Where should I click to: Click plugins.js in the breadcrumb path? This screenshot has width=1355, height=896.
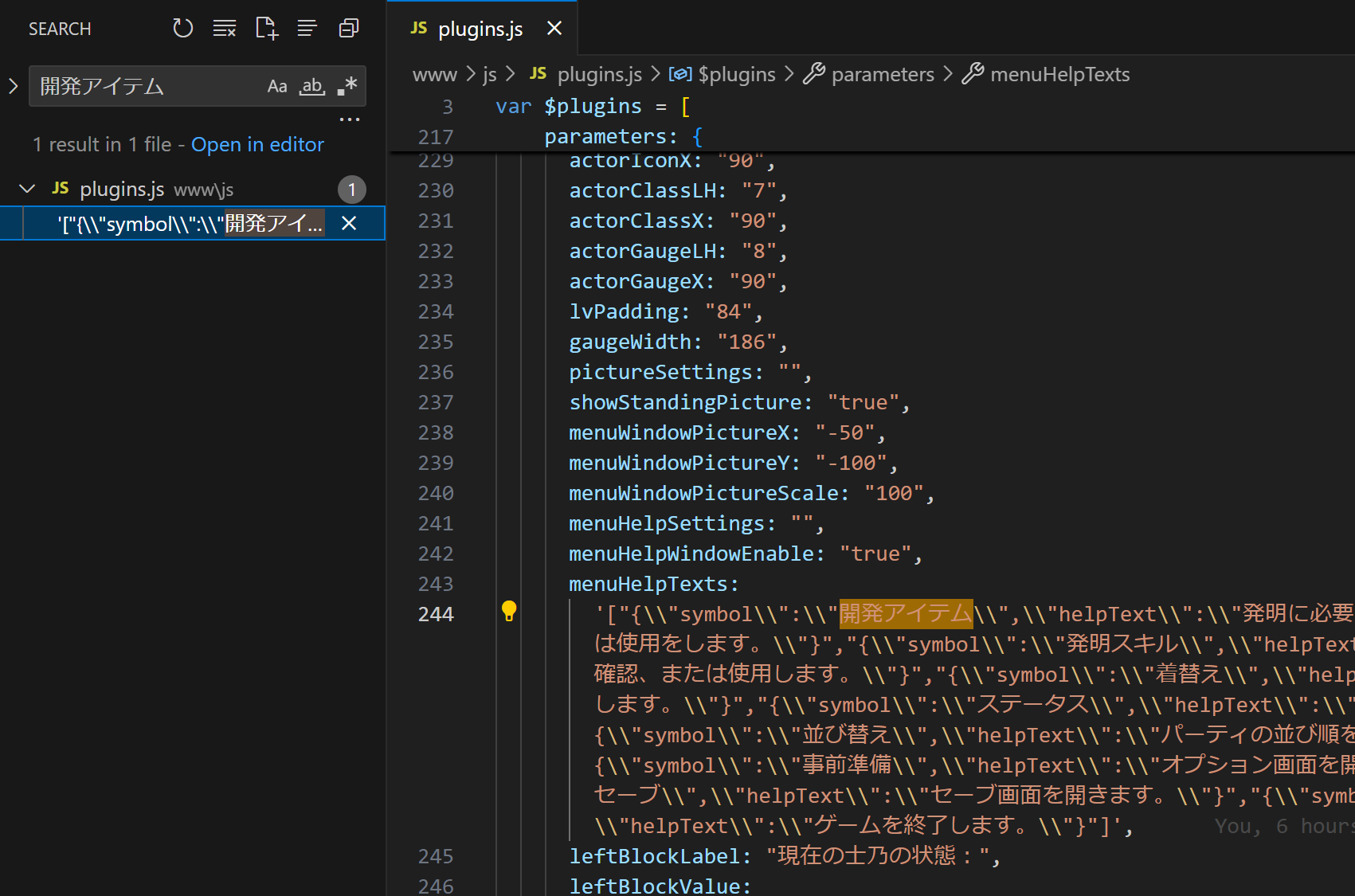click(x=599, y=75)
